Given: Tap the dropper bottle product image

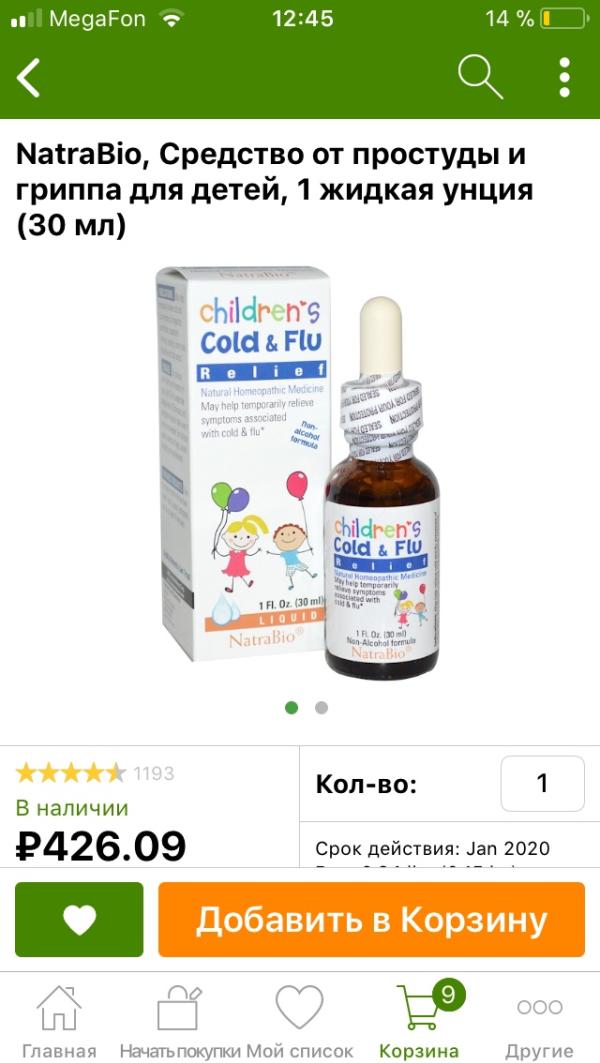Looking at the screenshot, I should 382,488.
